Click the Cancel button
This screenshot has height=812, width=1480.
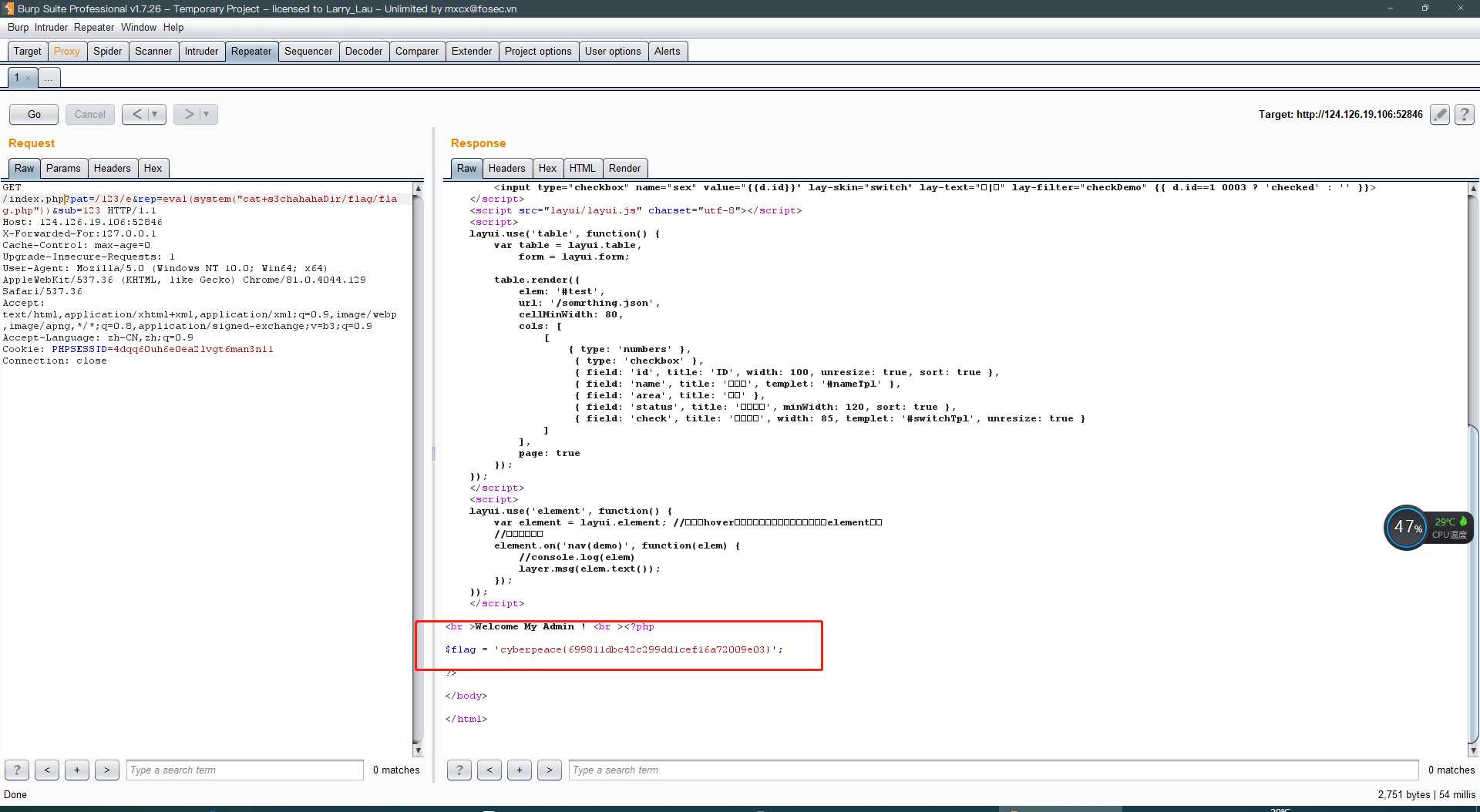90,114
